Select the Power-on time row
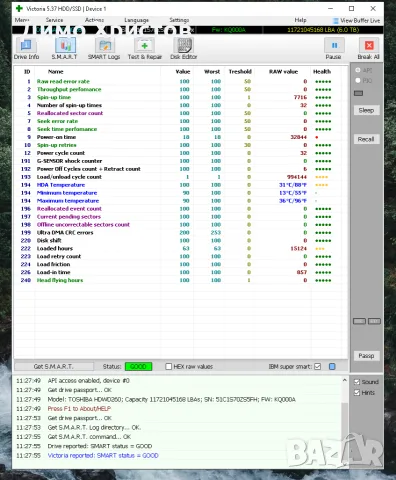This screenshot has height=480, width=396. point(180,137)
